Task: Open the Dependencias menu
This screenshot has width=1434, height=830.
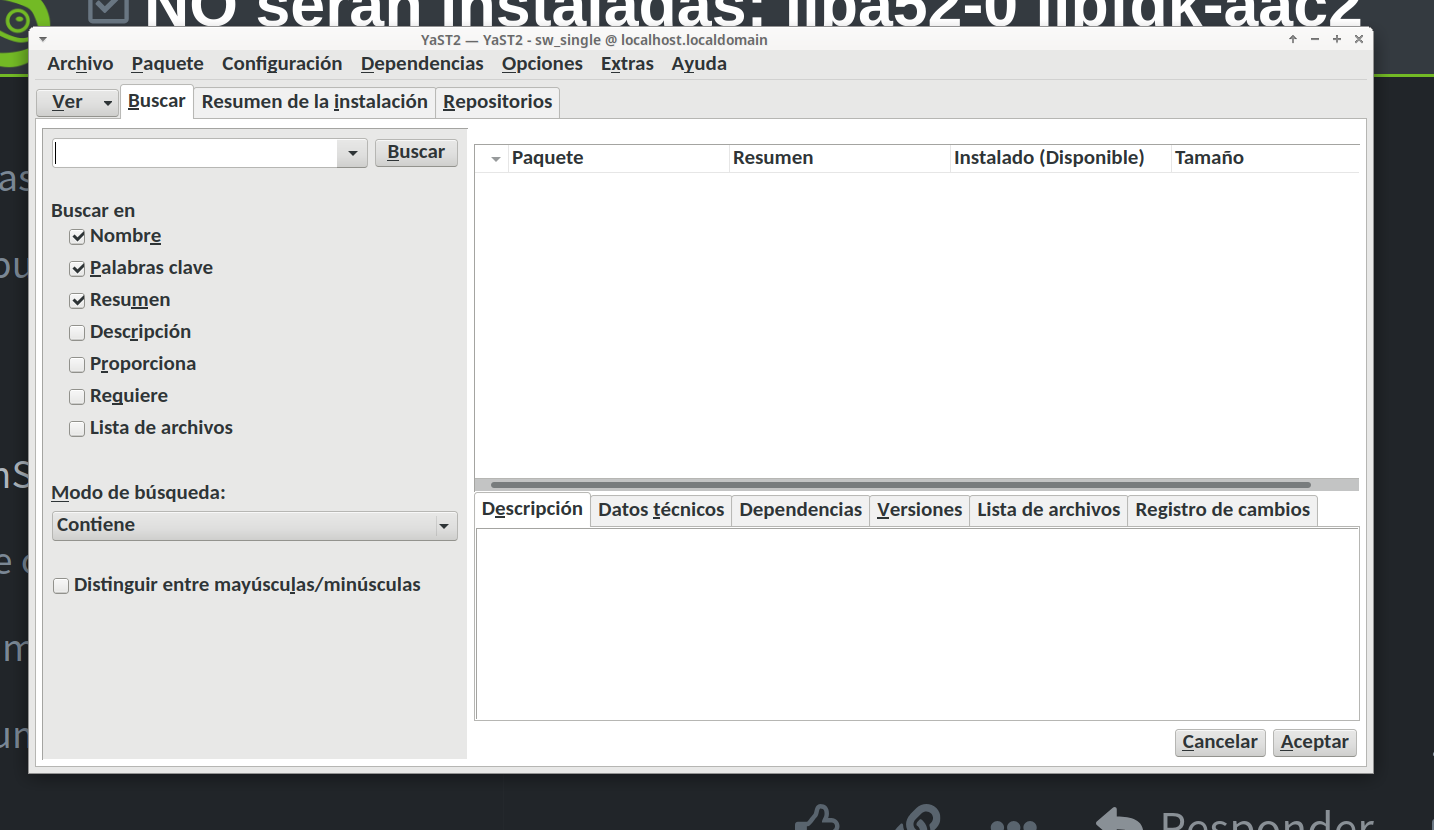Action: click(422, 64)
